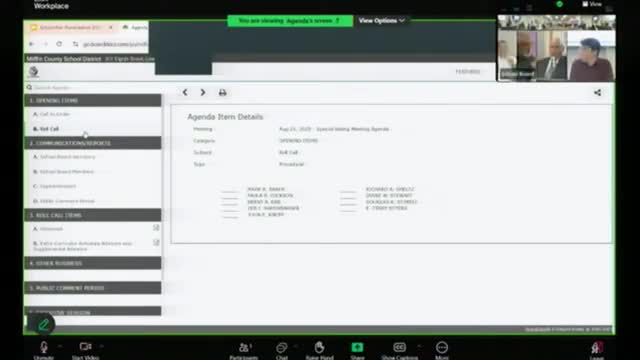
Task: Click the annotation pencil icon
Action: [43, 325]
